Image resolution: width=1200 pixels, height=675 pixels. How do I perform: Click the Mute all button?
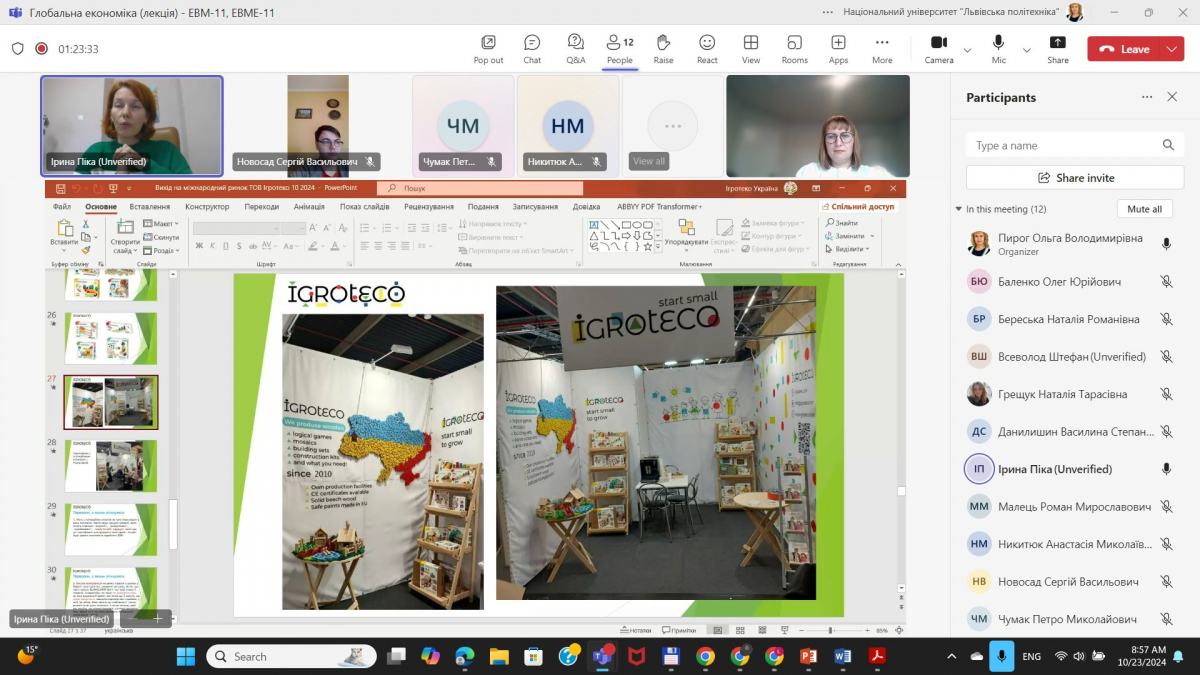pos(1144,209)
